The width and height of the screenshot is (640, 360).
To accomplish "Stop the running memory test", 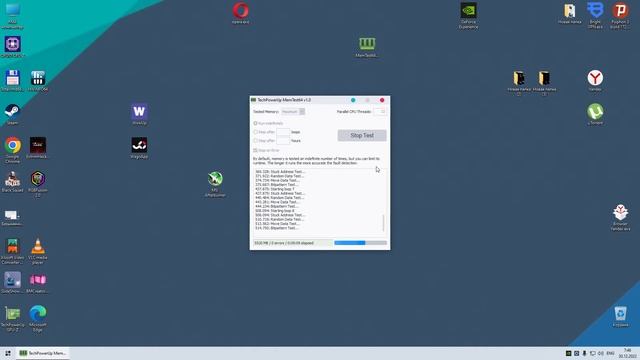I will (362, 136).
